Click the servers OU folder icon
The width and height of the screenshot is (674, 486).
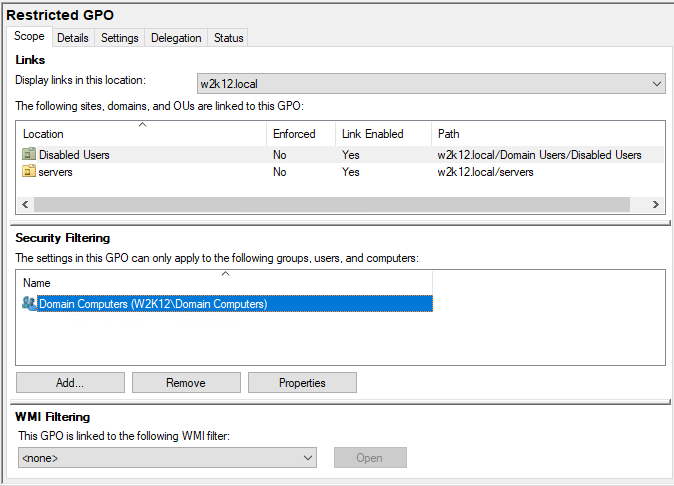[x=29, y=171]
